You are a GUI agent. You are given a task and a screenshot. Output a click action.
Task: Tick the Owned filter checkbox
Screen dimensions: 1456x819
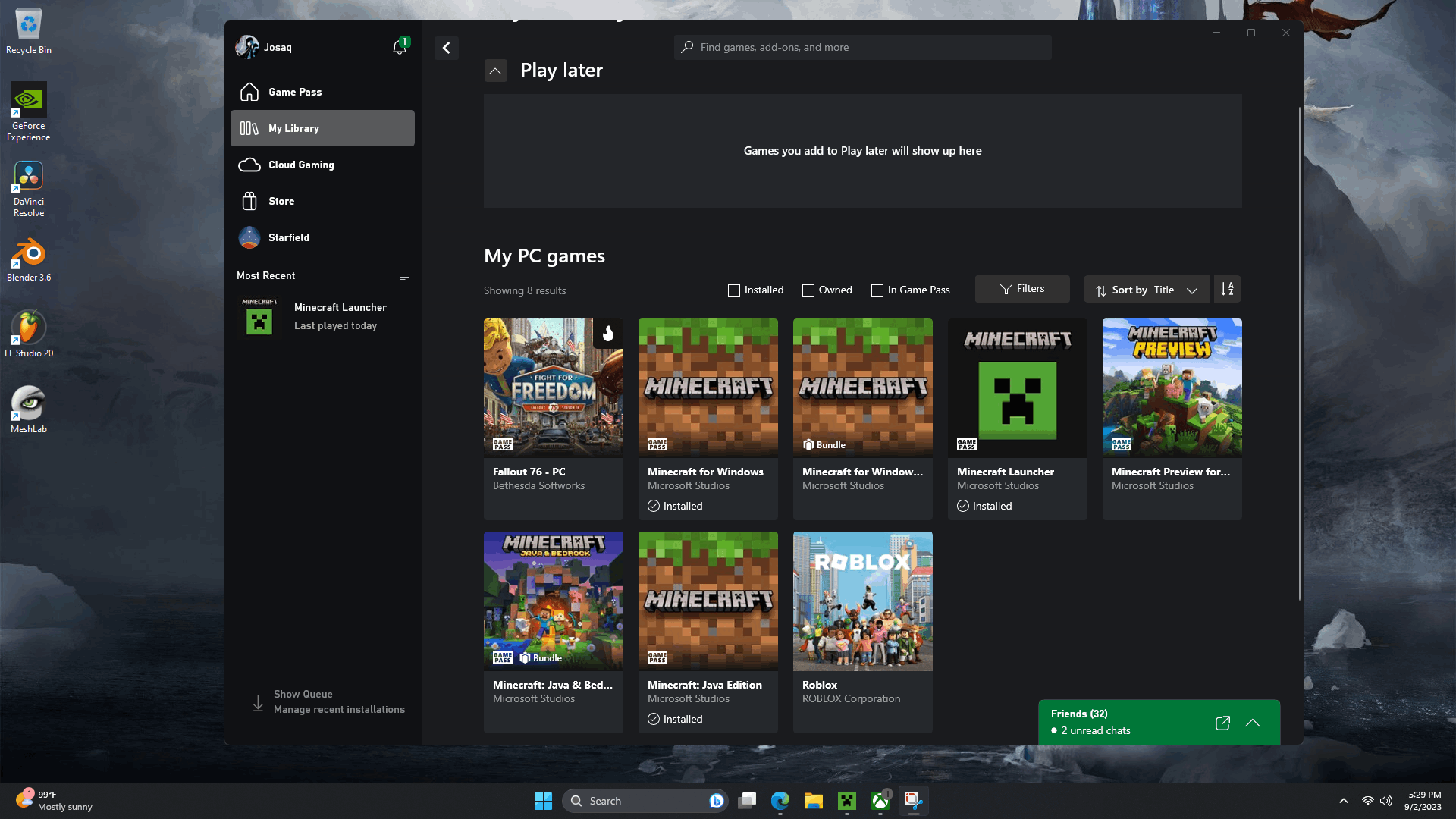tap(808, 290)
